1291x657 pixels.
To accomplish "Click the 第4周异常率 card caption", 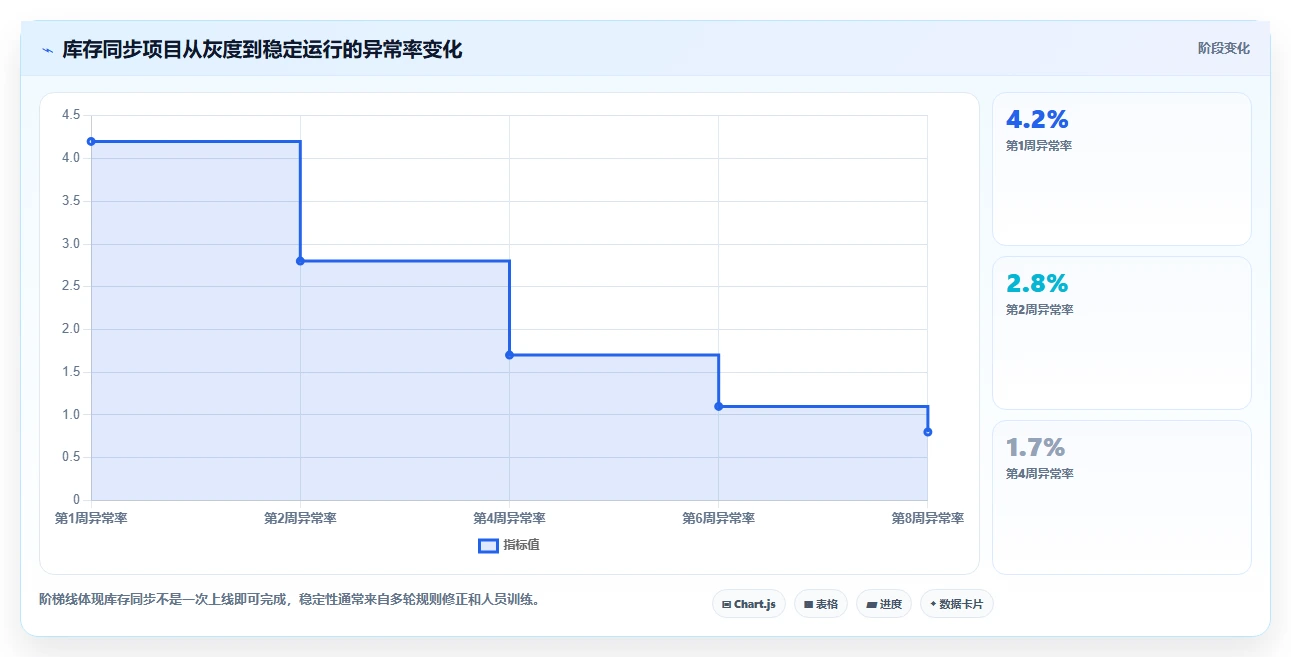I will 1039,474.
